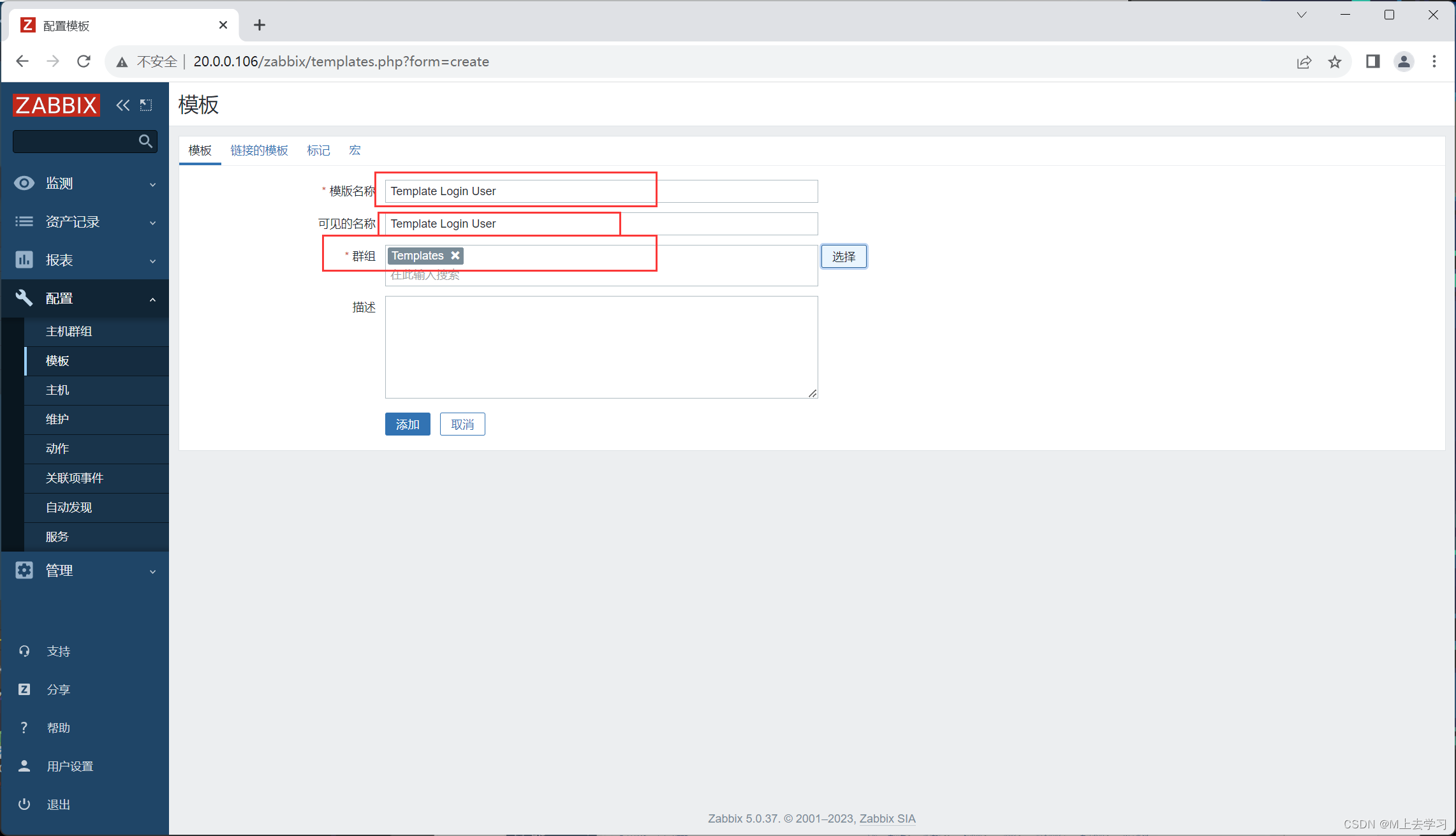The image size is (1456, 836).
Task: Remove the Templates group tag
Action: tap(455, 255)
